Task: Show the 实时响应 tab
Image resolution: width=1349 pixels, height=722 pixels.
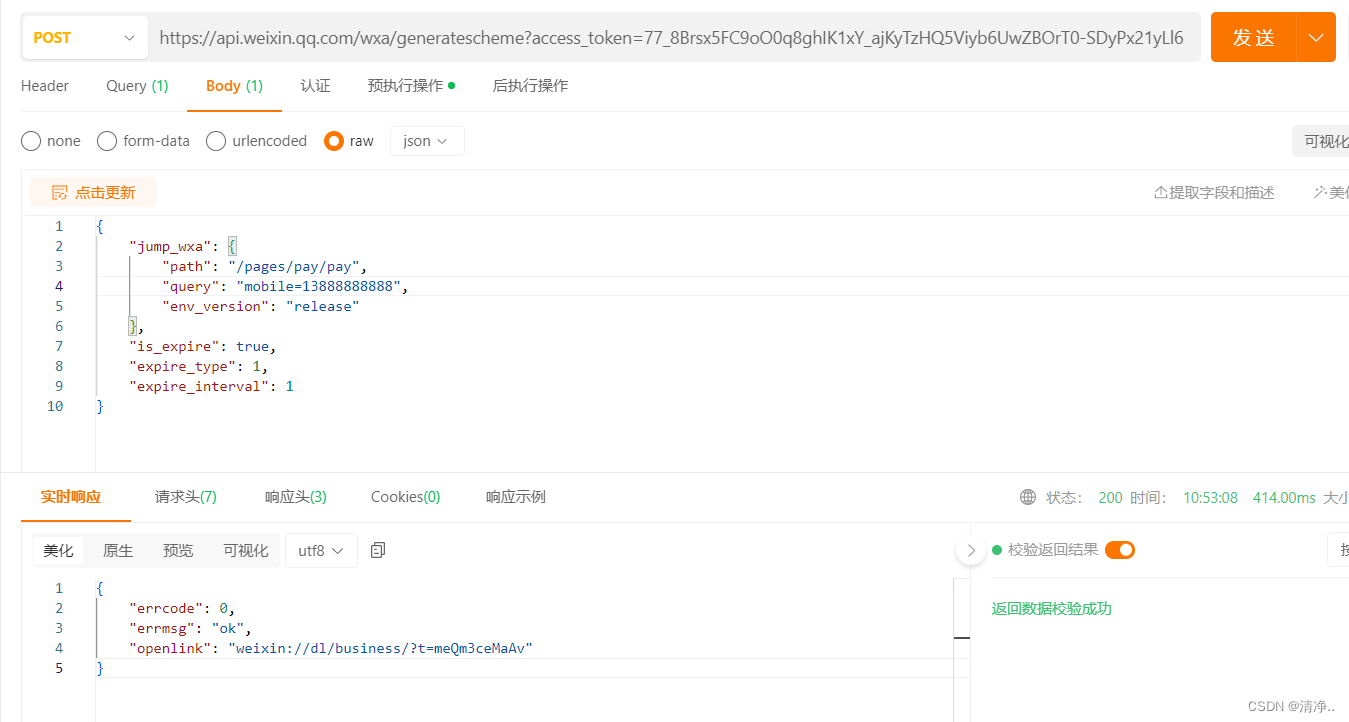Action: coord(70,497)
